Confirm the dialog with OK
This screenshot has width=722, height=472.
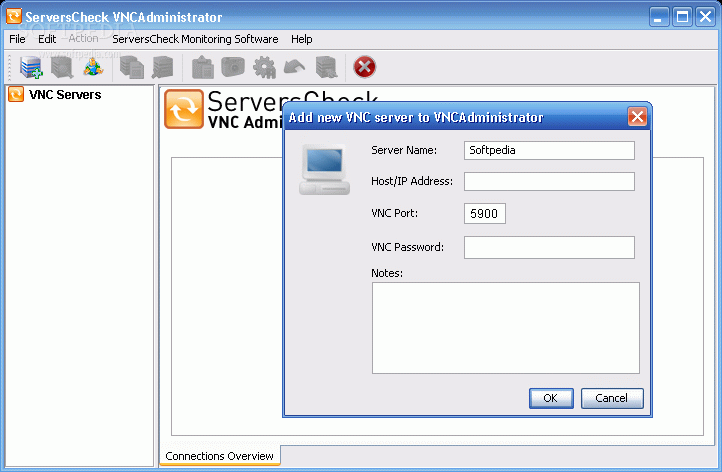point(551,398)
